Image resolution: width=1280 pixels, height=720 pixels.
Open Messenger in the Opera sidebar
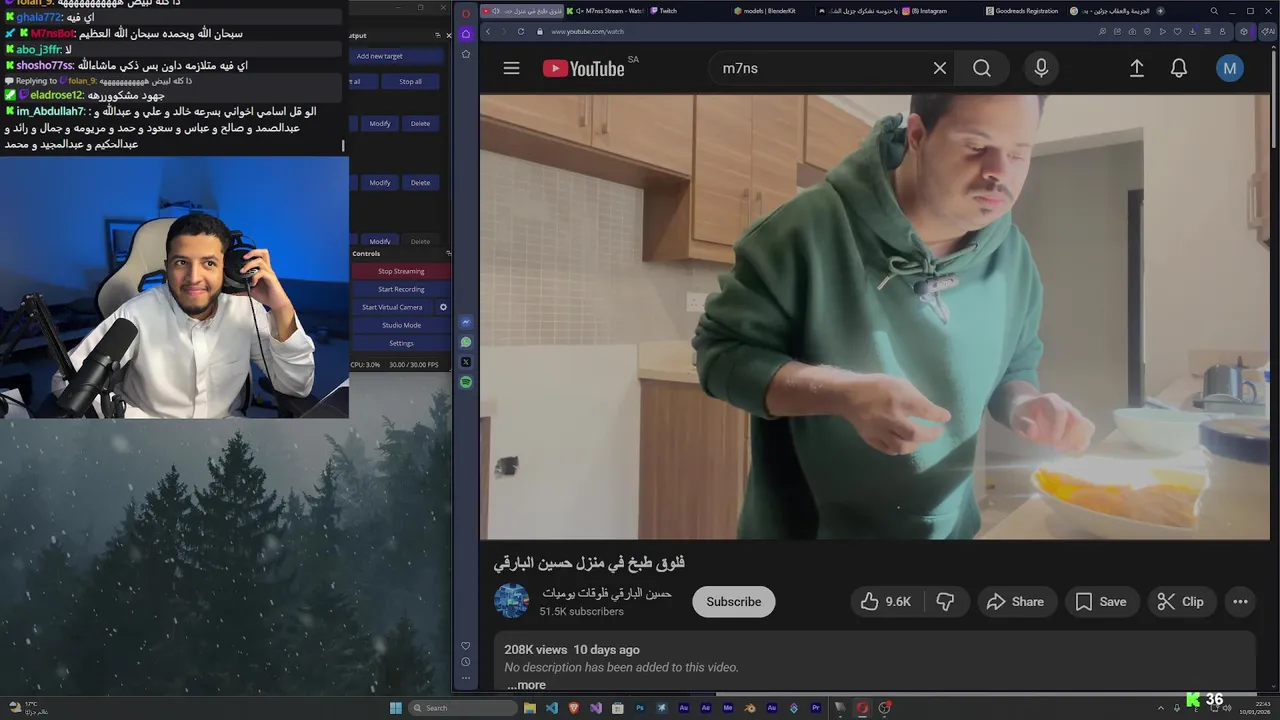[x=466, y=322]
